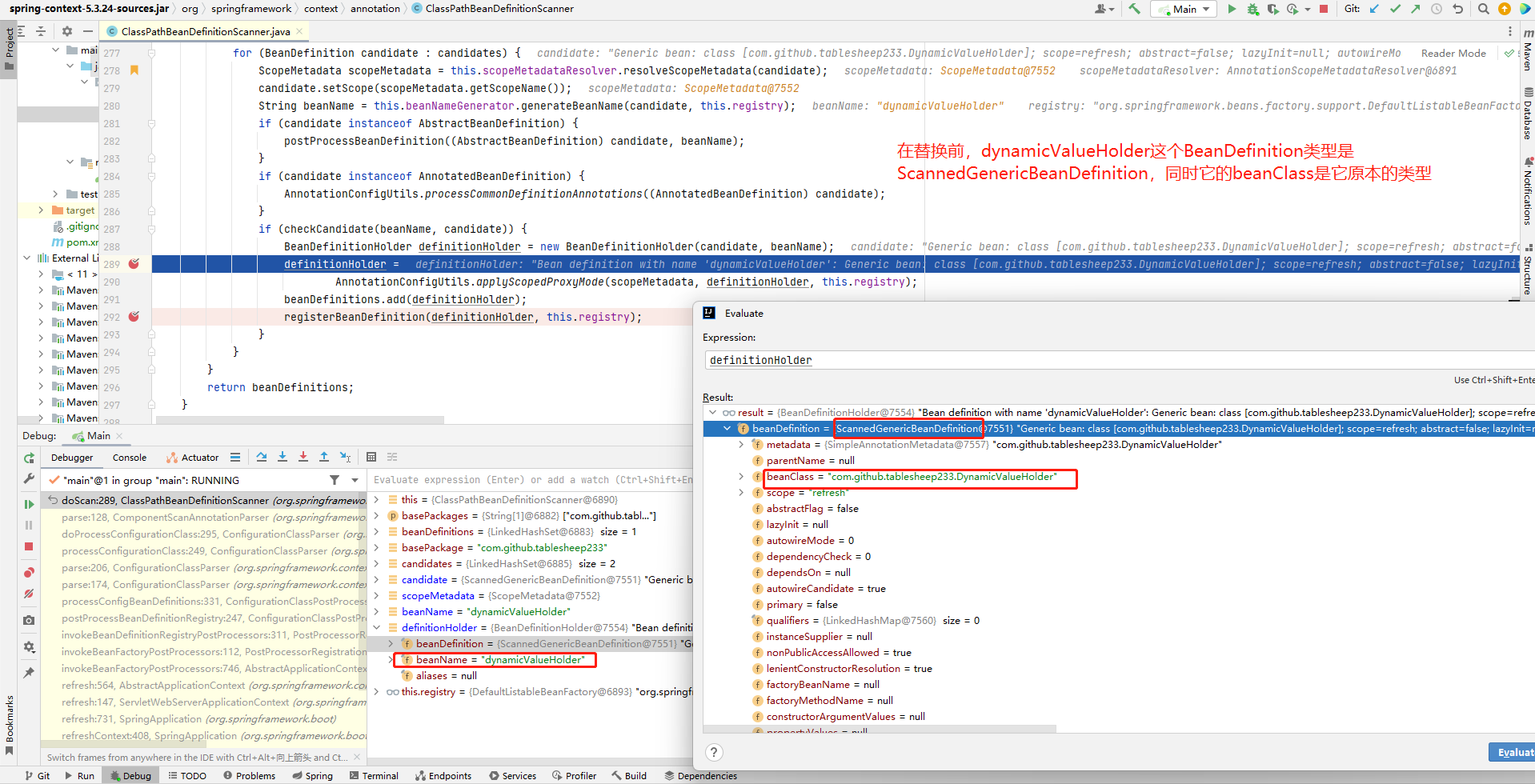Expand the beanClass node in Result tree
Screen dimensions: 1535x784
pos(741,477)
